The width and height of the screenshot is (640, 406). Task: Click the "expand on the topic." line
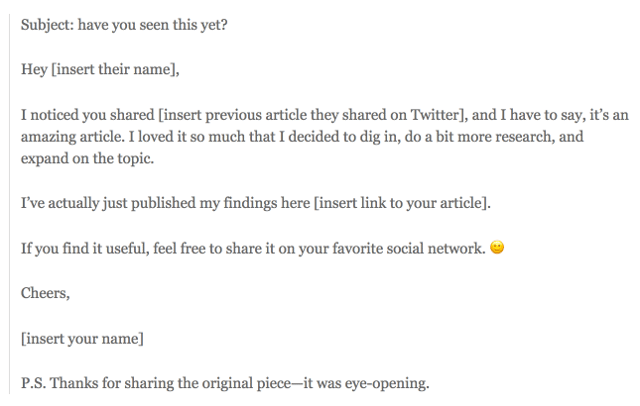[87, 159]
